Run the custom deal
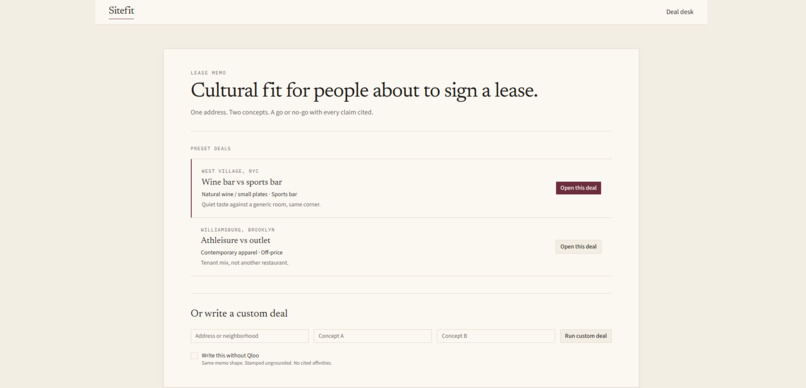This screenshot has height=388, width=806. click(x=586, y=336)
